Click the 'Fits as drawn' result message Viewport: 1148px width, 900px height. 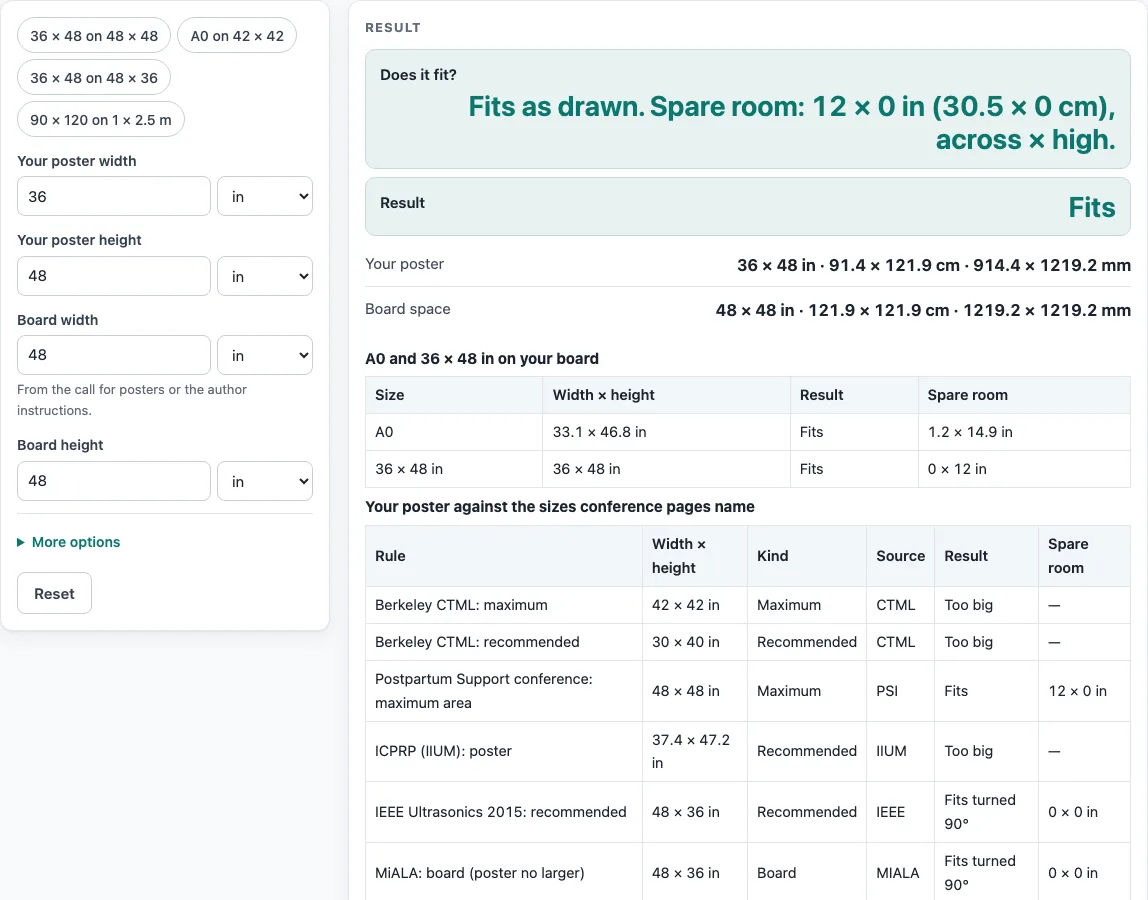tap(791, 123)
